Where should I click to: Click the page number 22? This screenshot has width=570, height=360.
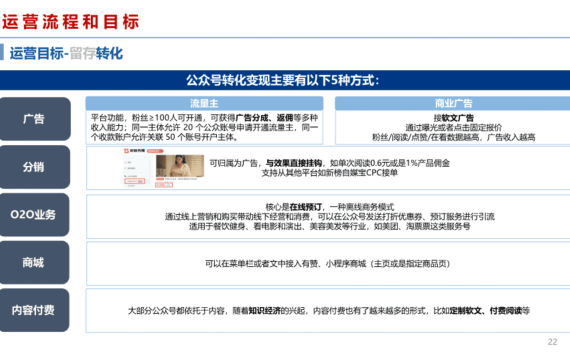(x=552, y=342)
